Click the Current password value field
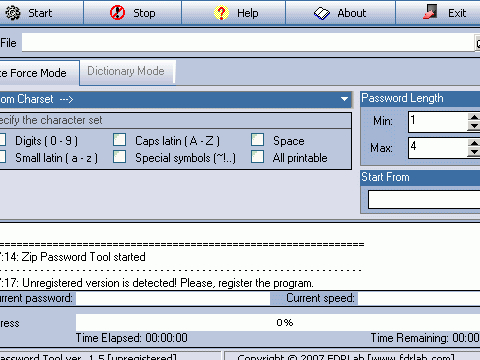Image resolution: width=480 pixels, height=360 pixels. tap(173, 298)
